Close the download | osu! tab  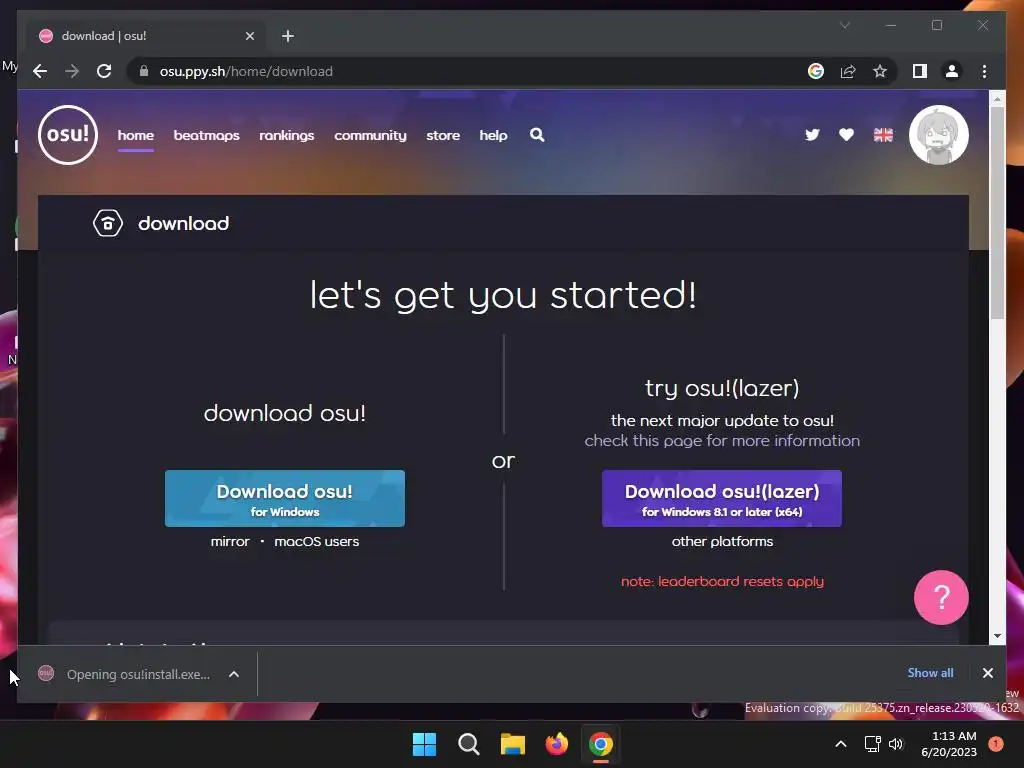click(249, 36)
